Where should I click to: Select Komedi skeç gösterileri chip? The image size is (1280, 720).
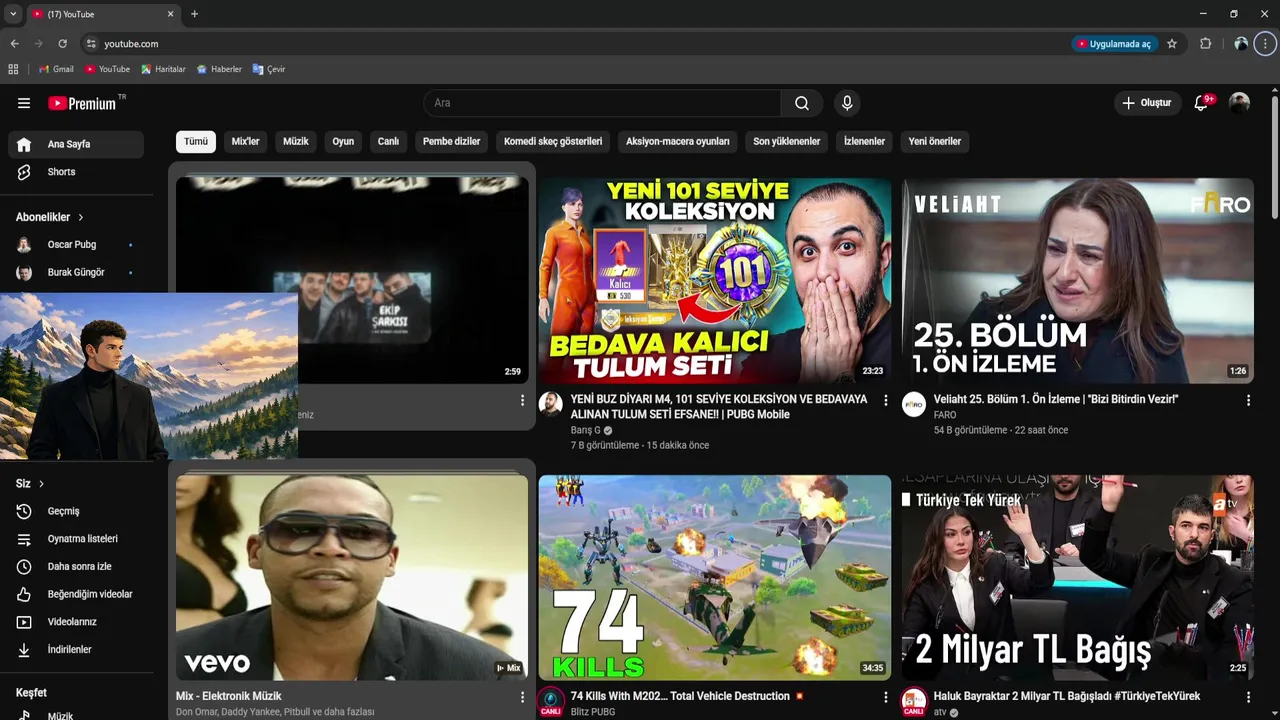(553, 142)
